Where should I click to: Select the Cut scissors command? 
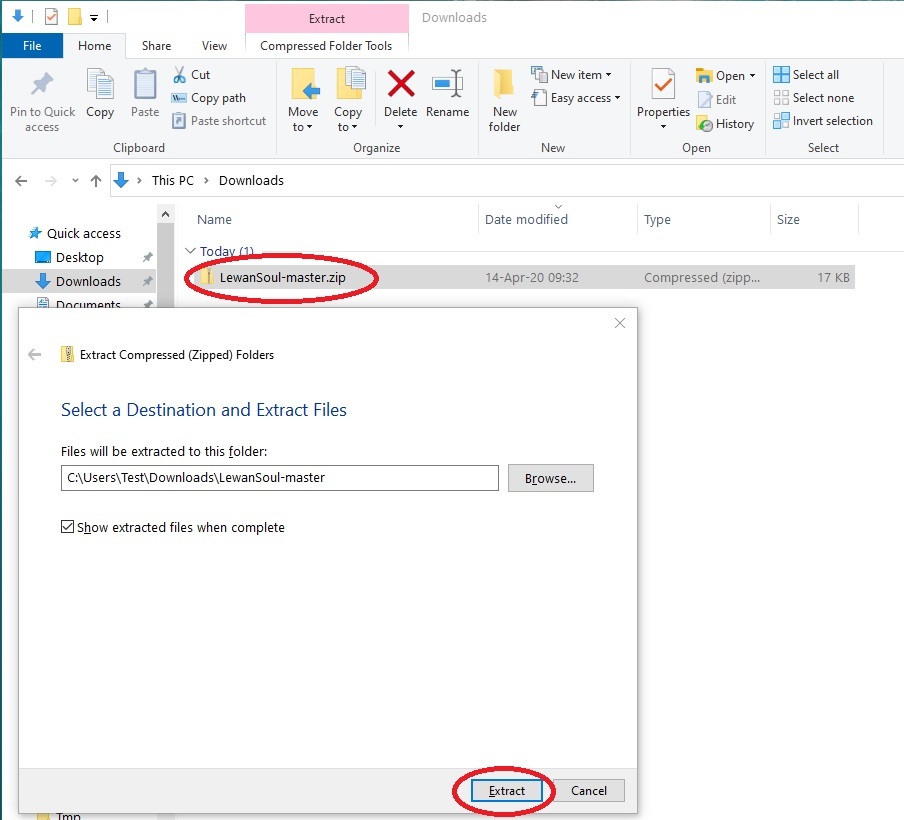191,75
